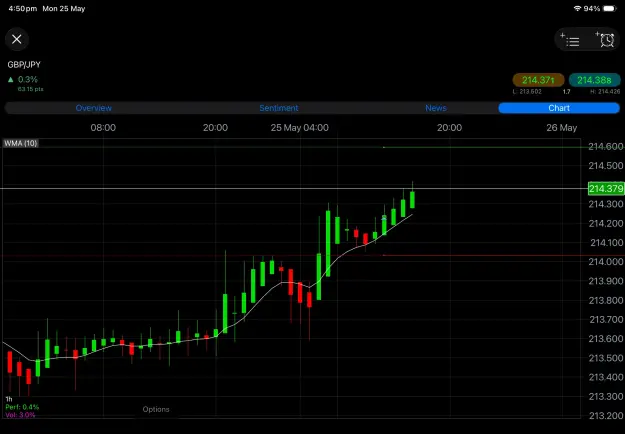This screenshot has height=434, width=625.
Task: Close the GBP/JPY chart view
Action: pyautogui.click(x=17, y=39)
